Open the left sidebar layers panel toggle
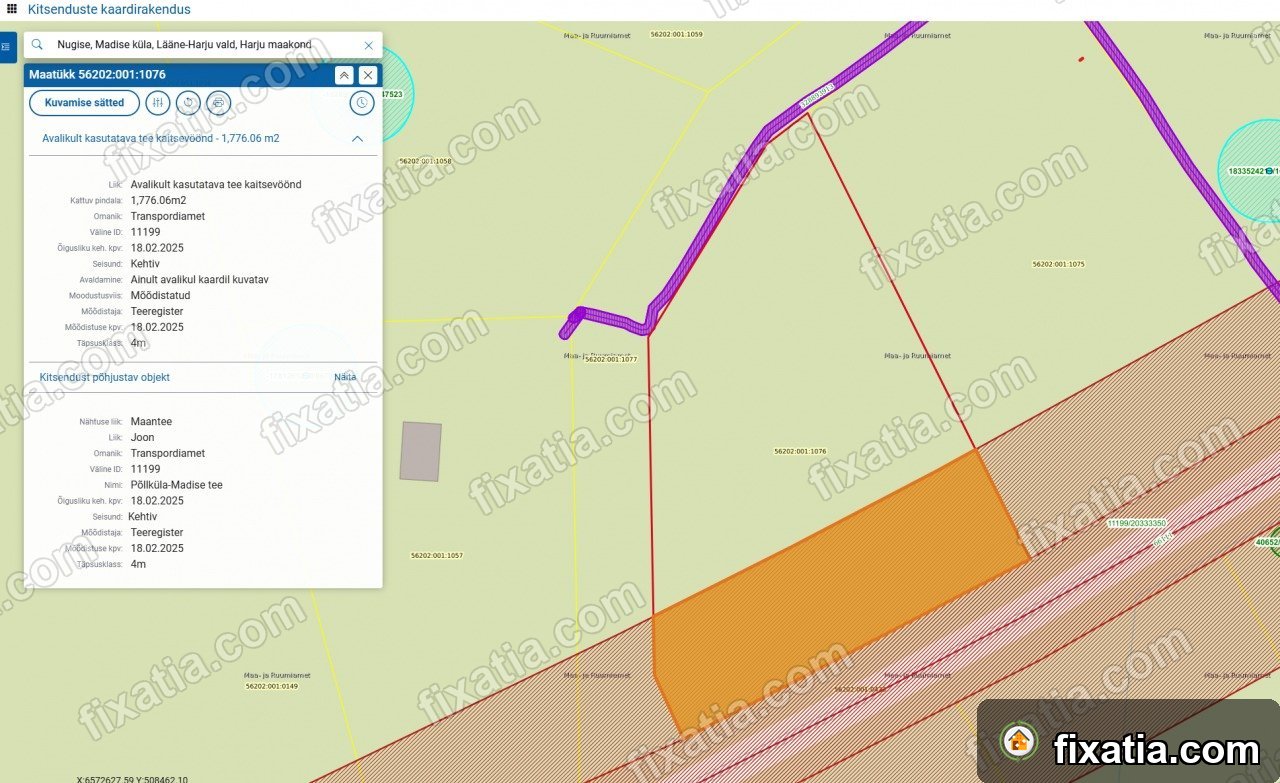The height and width of the screenshot is (783, 1280). pos(6,46)
